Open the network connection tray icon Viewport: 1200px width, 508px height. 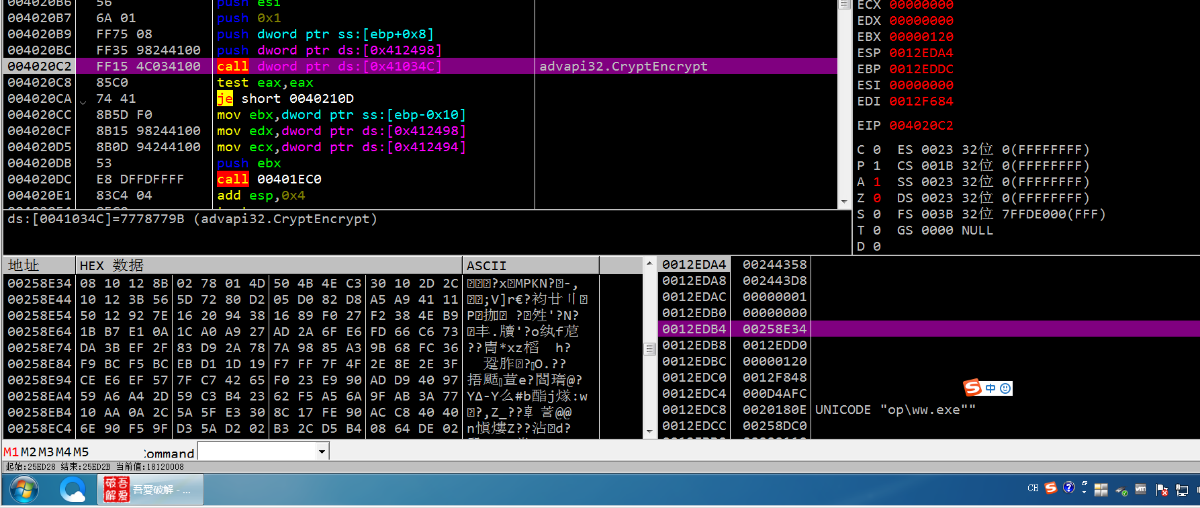coord(1184,490)
